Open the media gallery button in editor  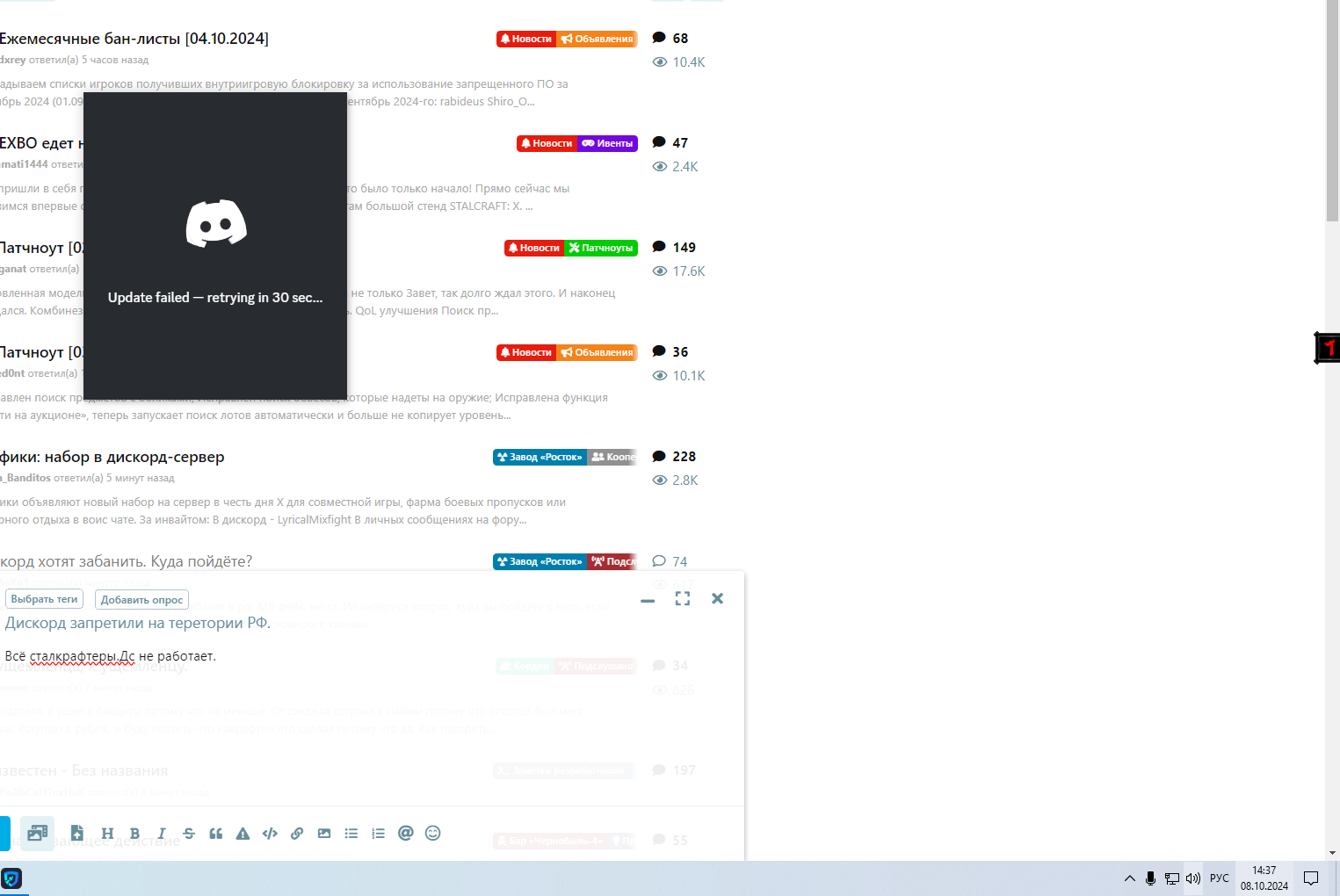coord(38,834)
